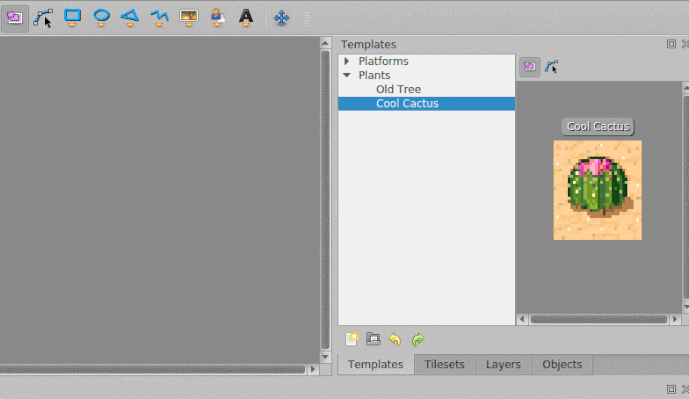Image resolution: width=689 pixels, height=399 pixels.
Task: Select Objects tool in the template preview toolbar
Action: click(530, 67)
